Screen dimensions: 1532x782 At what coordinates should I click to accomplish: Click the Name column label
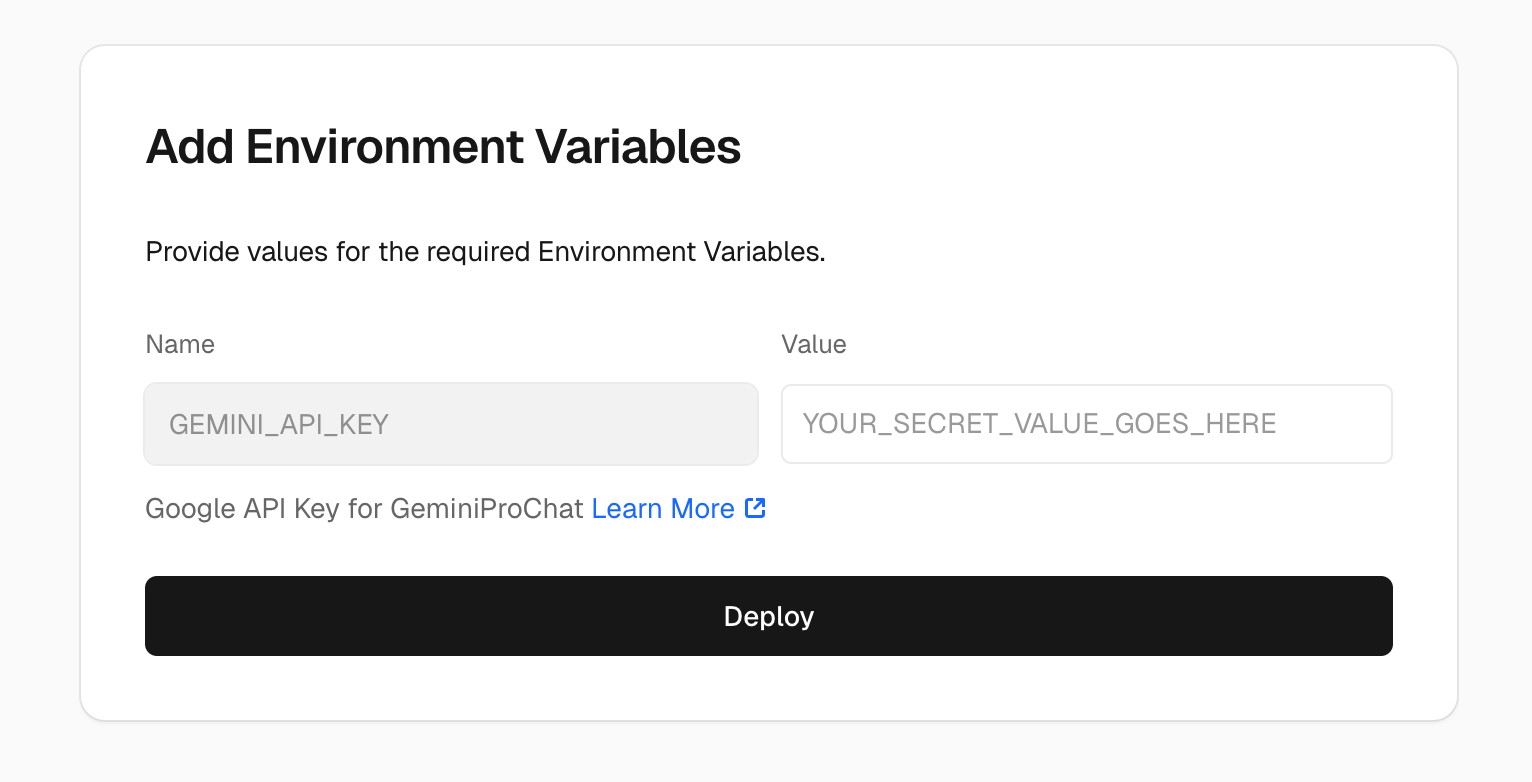(x=180, y=344)
